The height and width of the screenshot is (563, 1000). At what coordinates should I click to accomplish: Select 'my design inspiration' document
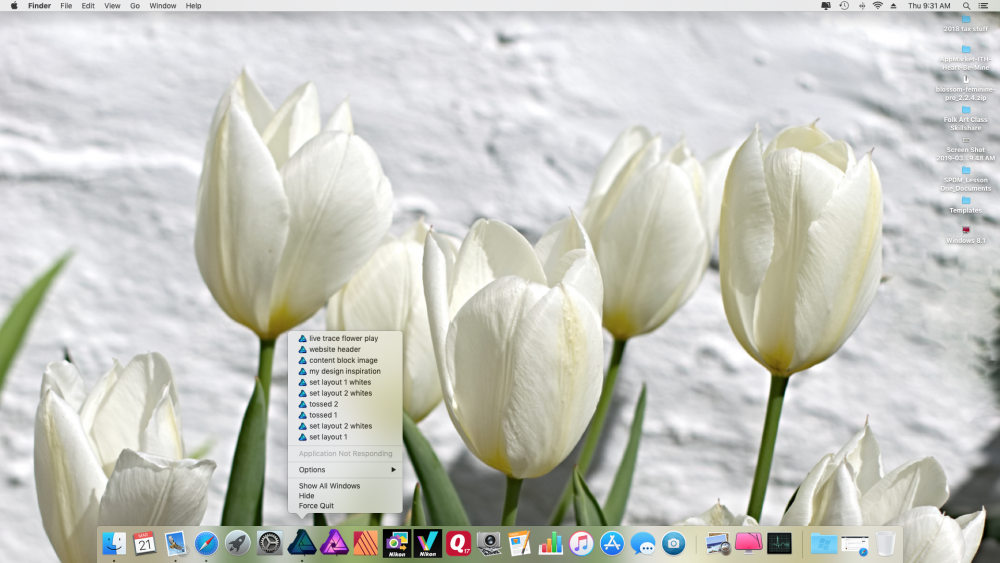[345, 371]
